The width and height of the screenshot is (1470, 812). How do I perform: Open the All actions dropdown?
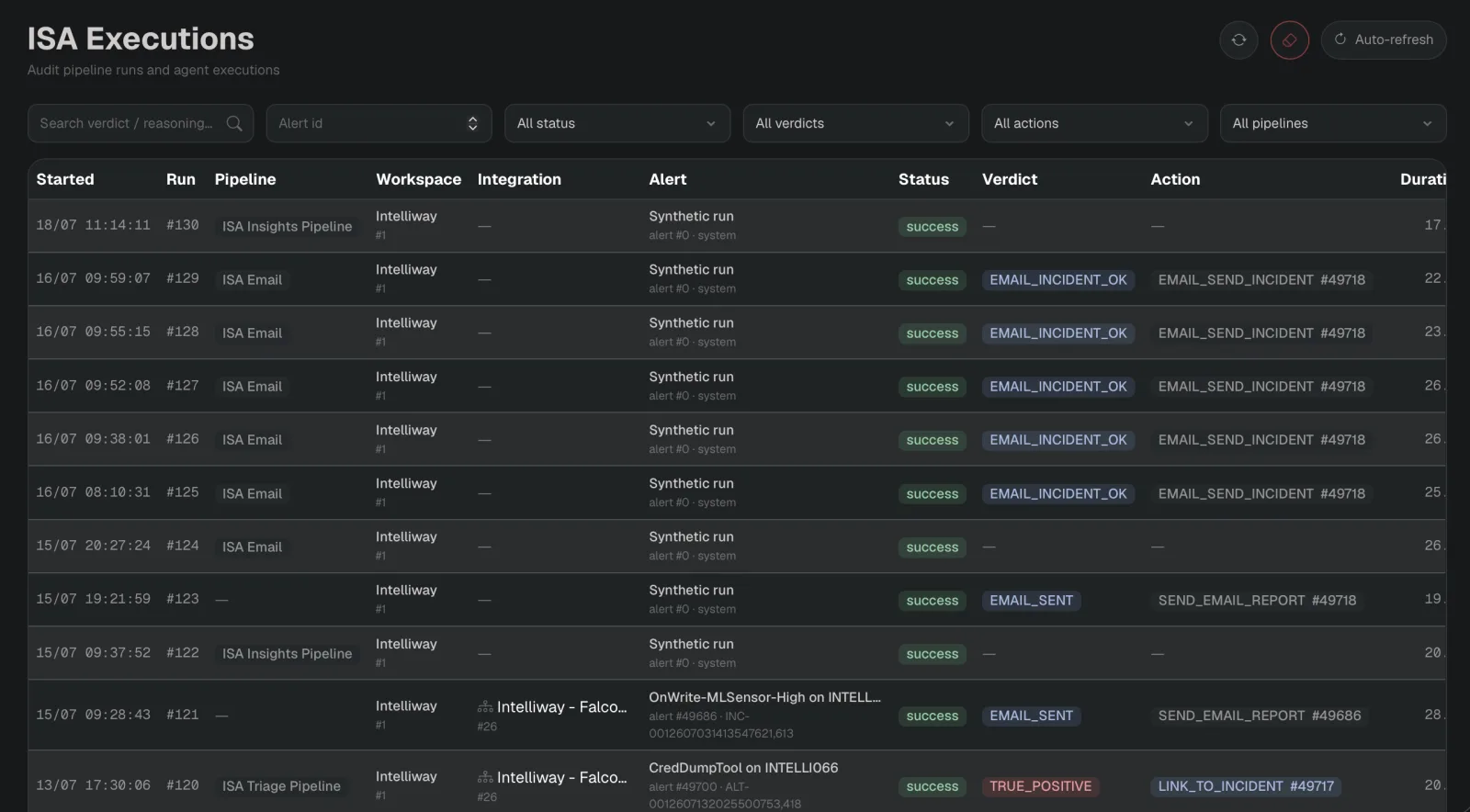point(1094,123)
